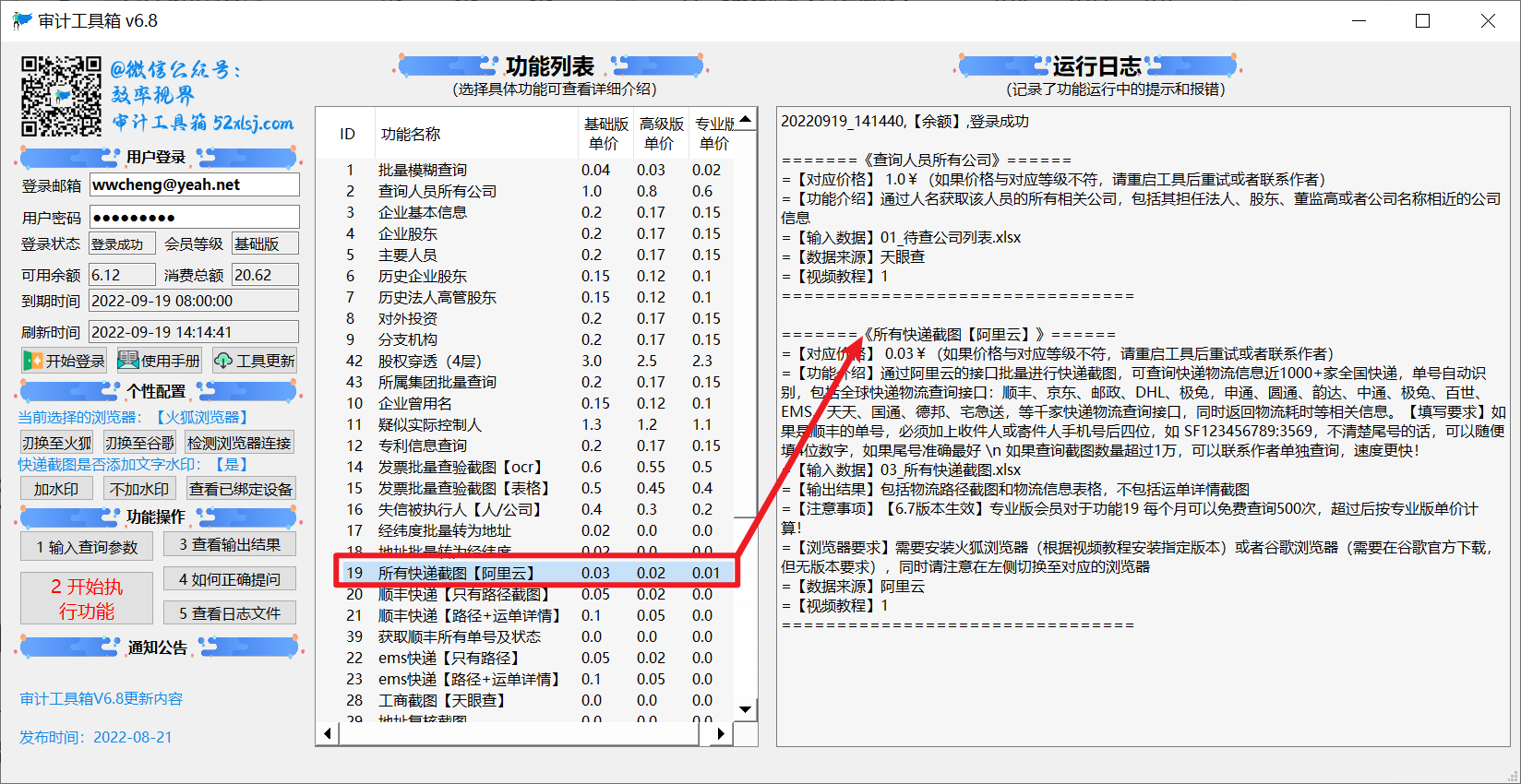Select row 1 批量模糊查询
Viewport: 1521px width, 784px height.
tap(526, 170)
